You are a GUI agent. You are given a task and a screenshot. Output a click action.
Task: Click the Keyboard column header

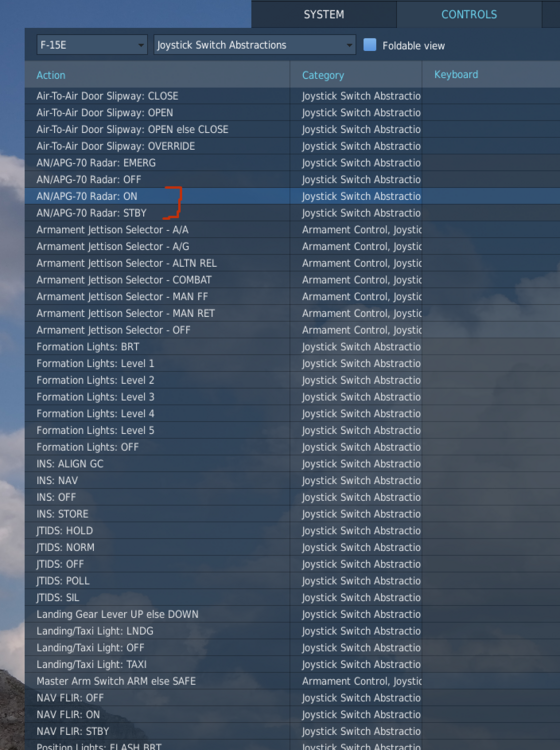point(456,75)
